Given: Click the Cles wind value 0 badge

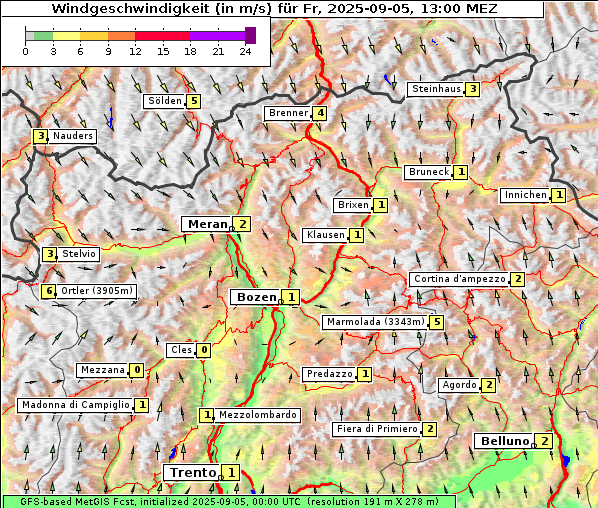Looking at the screenshot, I should [204, 350].
